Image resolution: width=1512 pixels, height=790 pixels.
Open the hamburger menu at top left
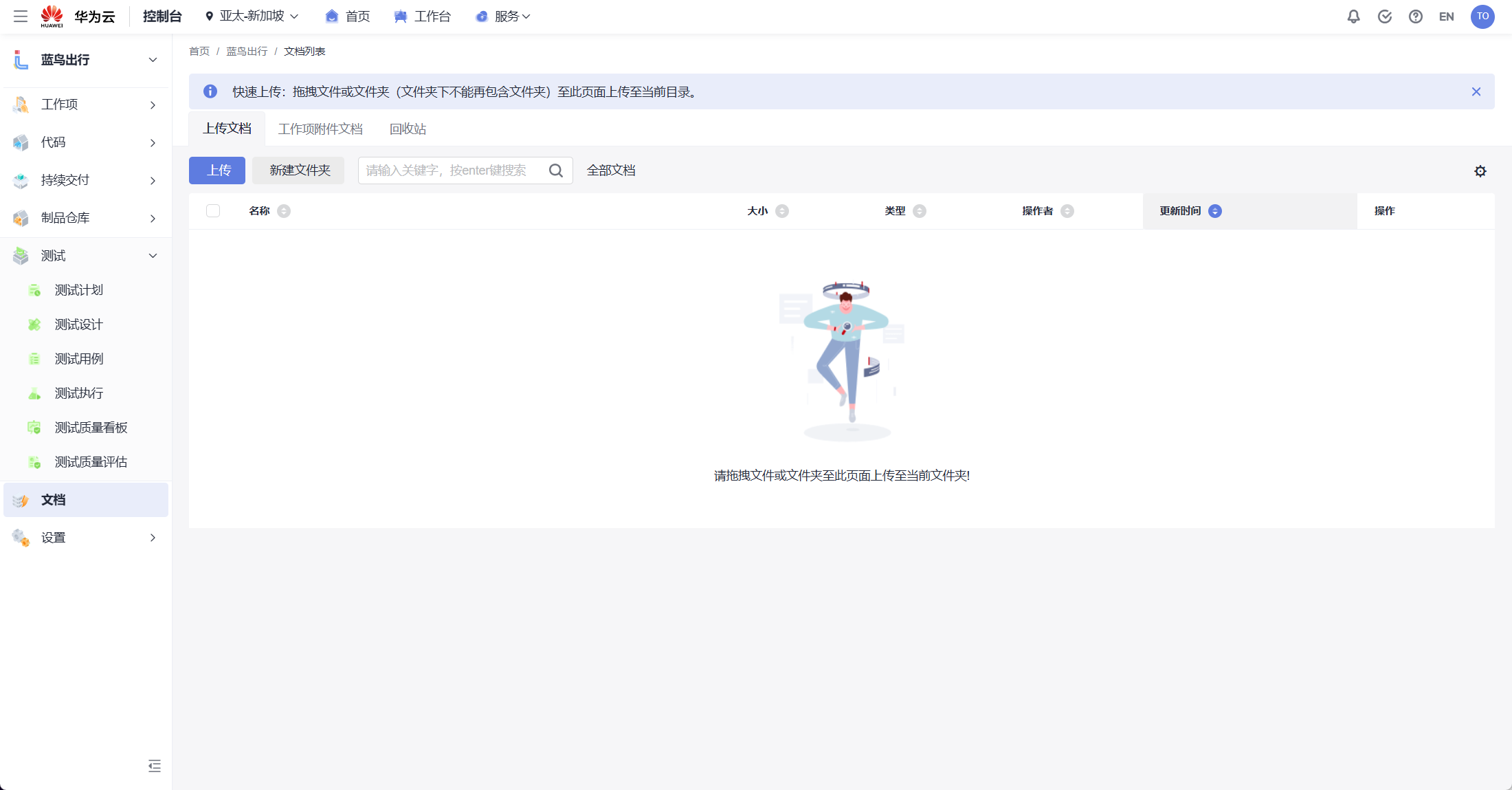point(20,16)
